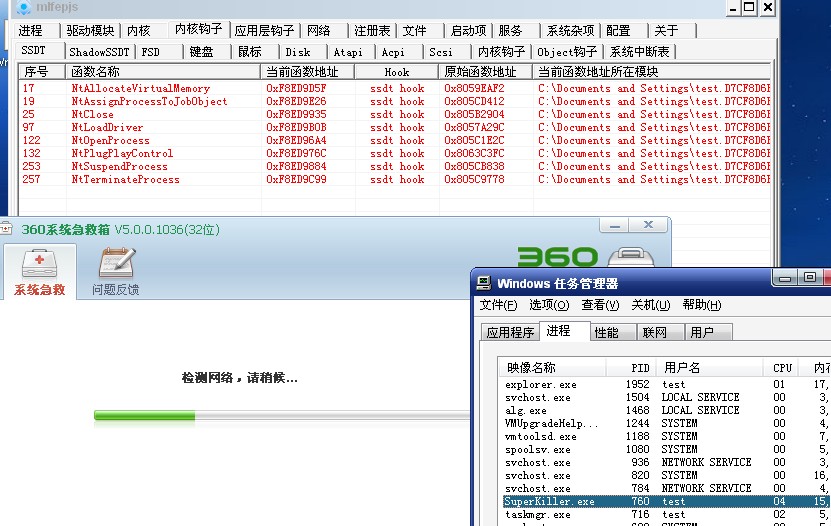Click the mlfepjs app icon in the title bar
831x526 pixels.
[x=23, y=7]
